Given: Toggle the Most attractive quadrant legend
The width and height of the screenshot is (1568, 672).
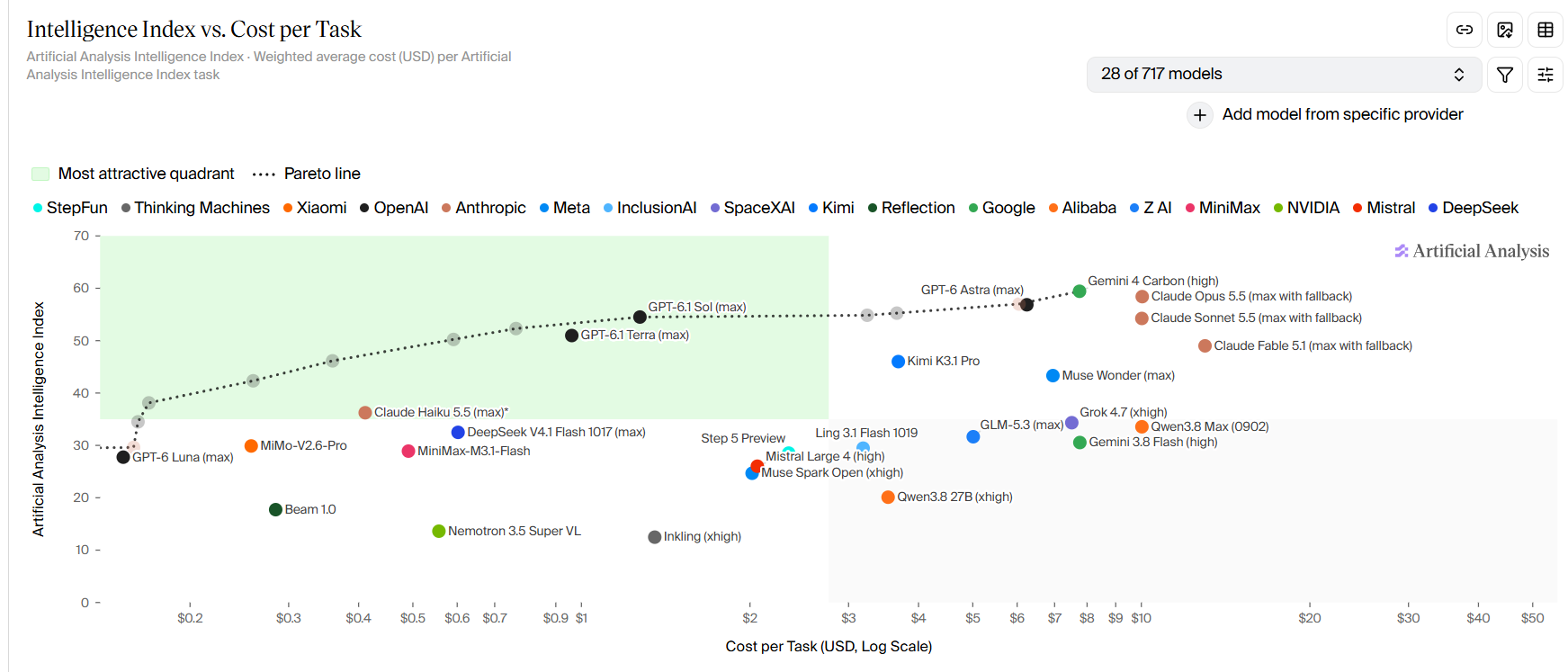Looking at the screenshot, I should tap(133, 174).
